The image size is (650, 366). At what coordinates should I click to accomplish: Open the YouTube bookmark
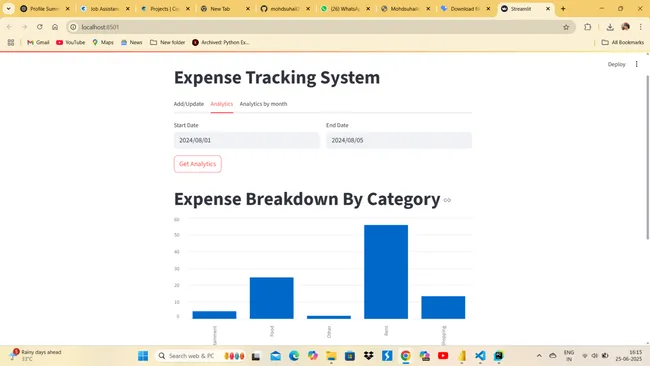(70, 42)
